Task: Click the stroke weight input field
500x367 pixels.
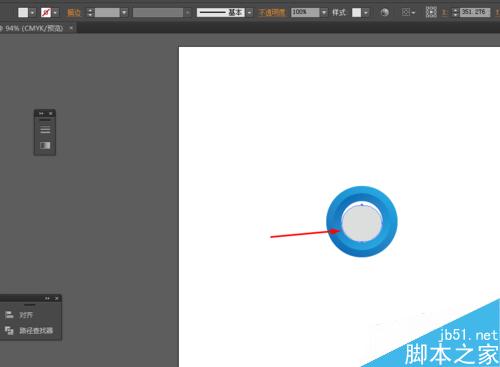Action: coord(107,13)
